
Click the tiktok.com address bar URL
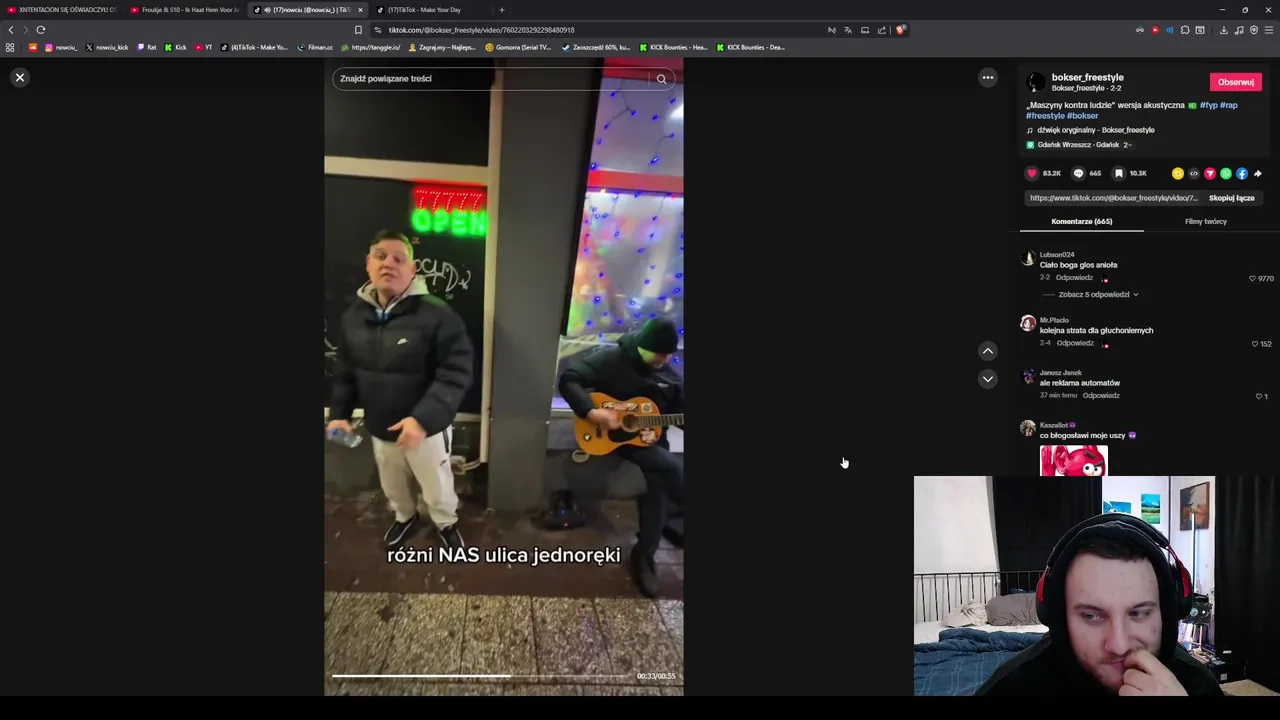click(x=481, y=30)
